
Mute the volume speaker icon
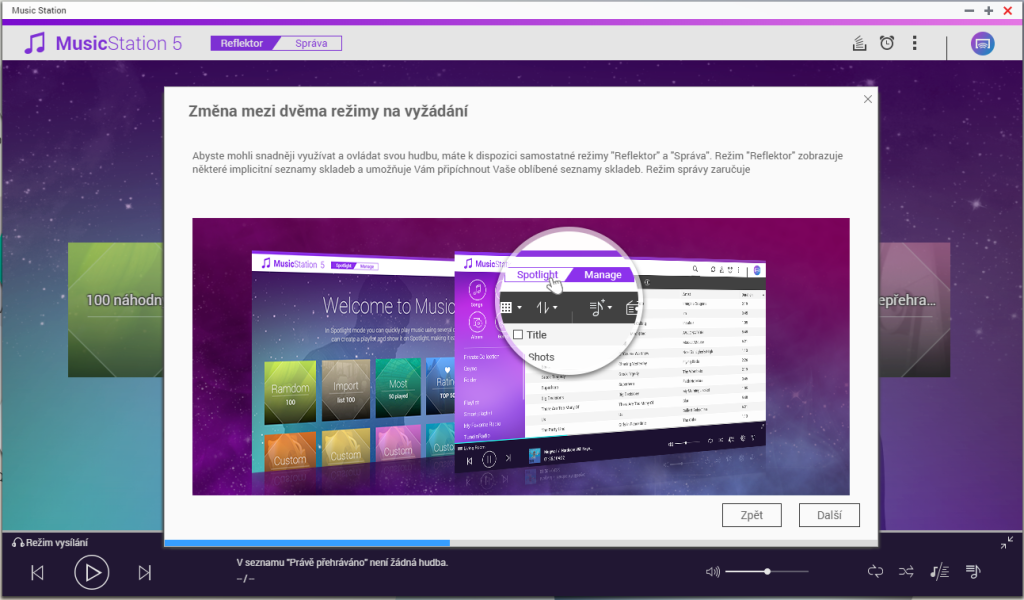click(712, 572)
